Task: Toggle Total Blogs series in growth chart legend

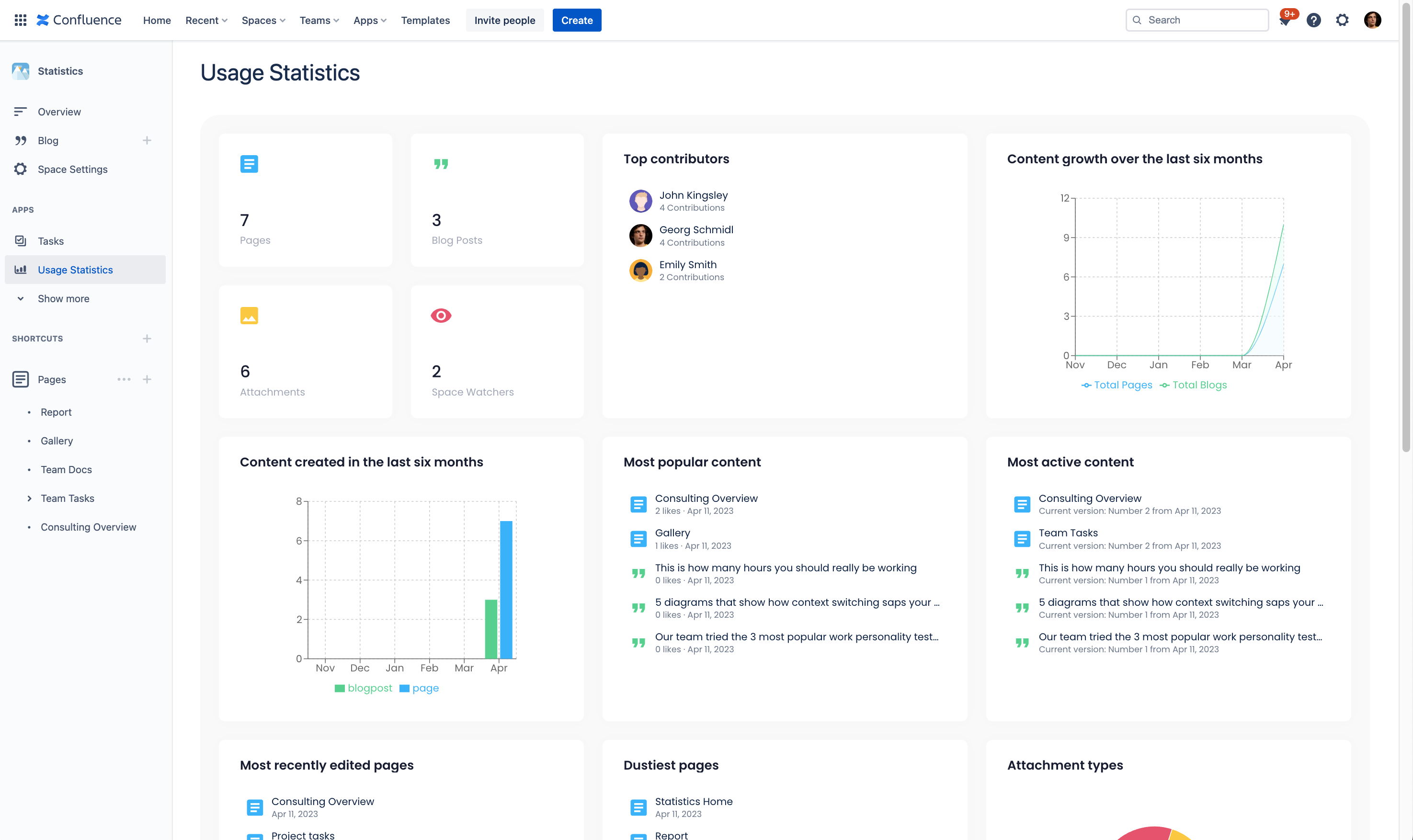Action: (x=1193, y=385)
